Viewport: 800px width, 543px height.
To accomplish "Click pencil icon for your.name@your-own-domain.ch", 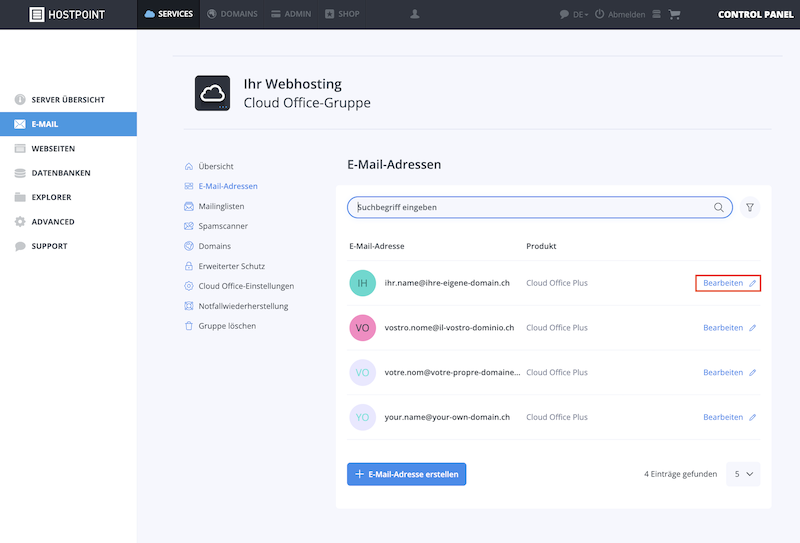I will tap(753, 417).
